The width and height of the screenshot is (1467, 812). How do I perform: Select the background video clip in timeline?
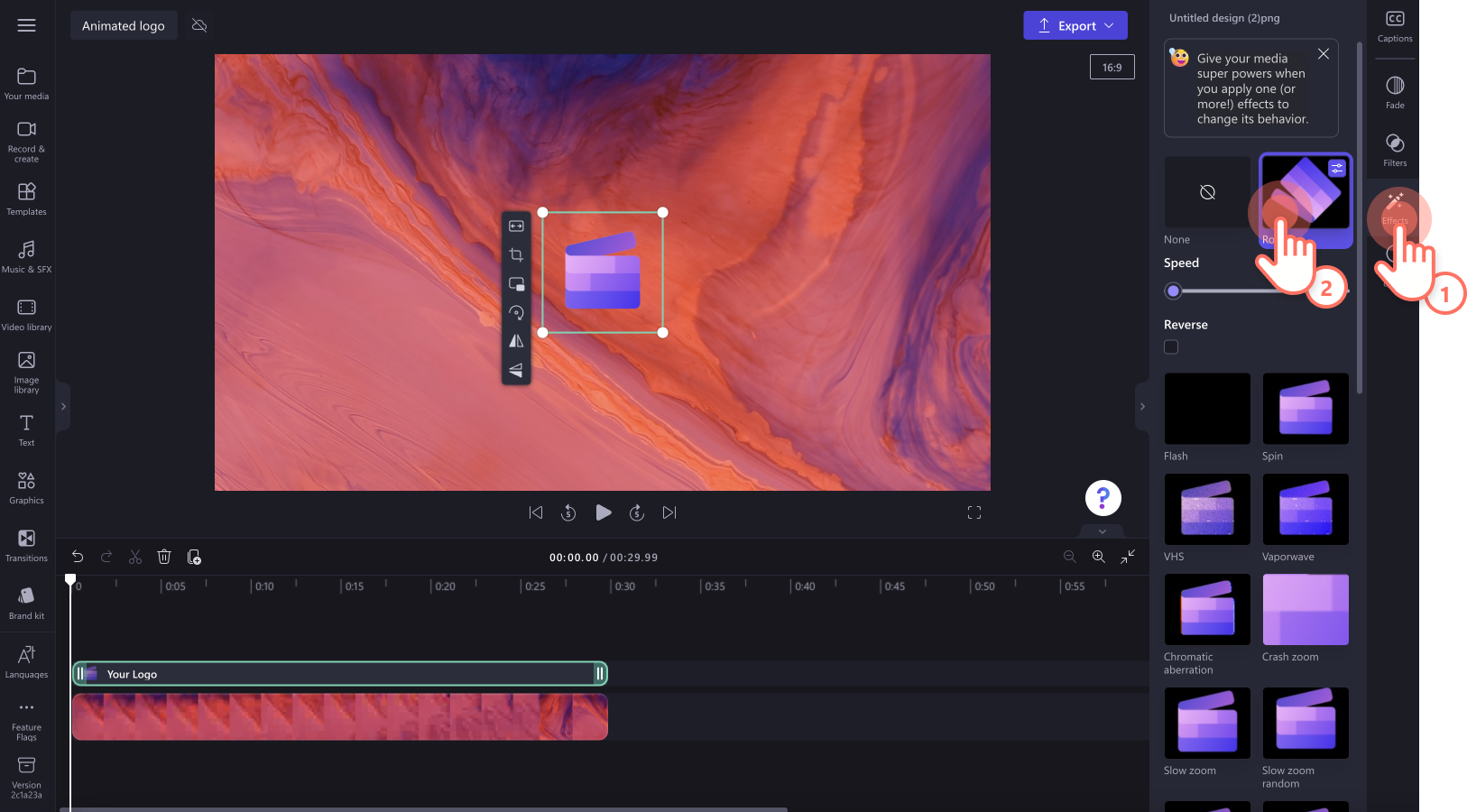click(x=339, y=717)
